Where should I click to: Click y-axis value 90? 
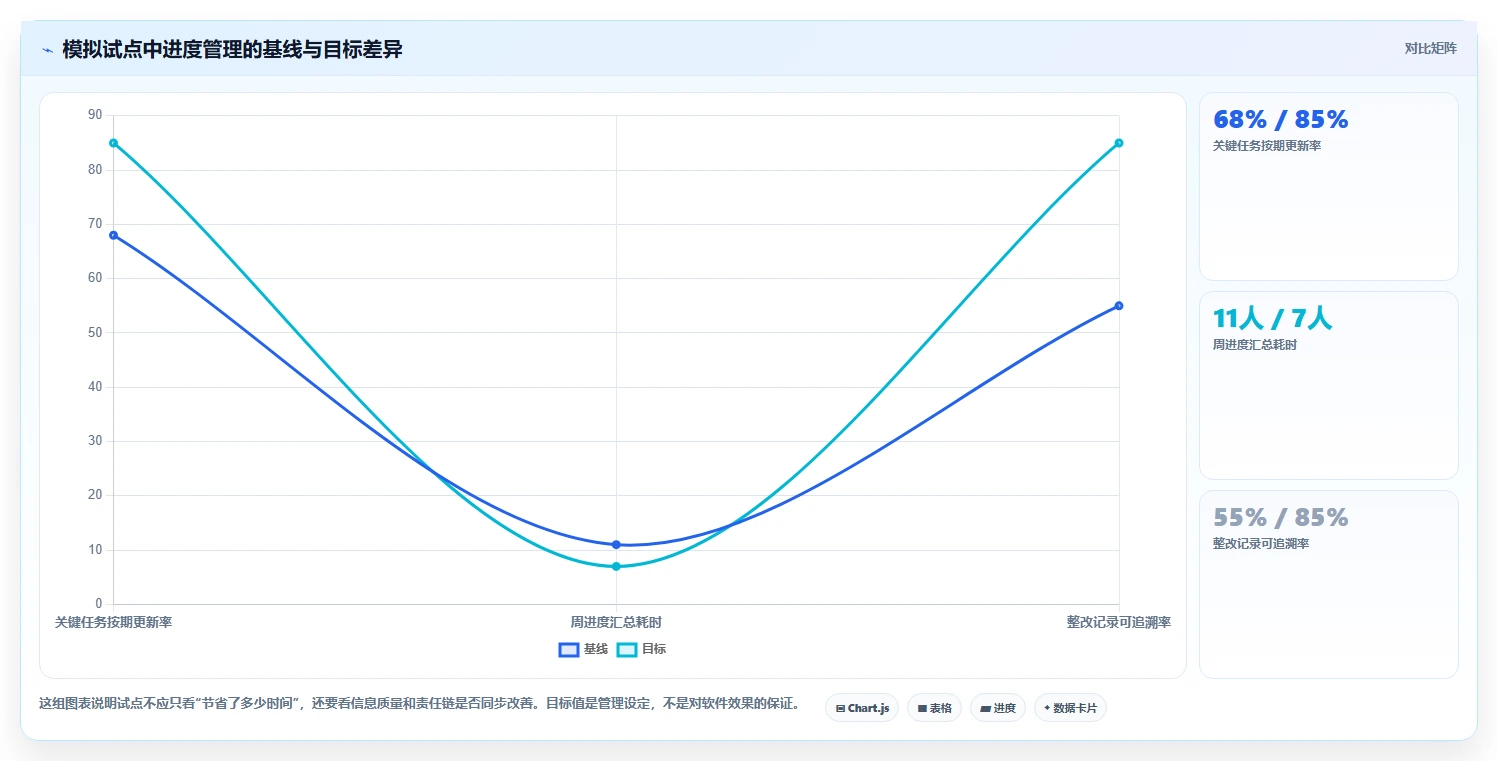point(95,115)
